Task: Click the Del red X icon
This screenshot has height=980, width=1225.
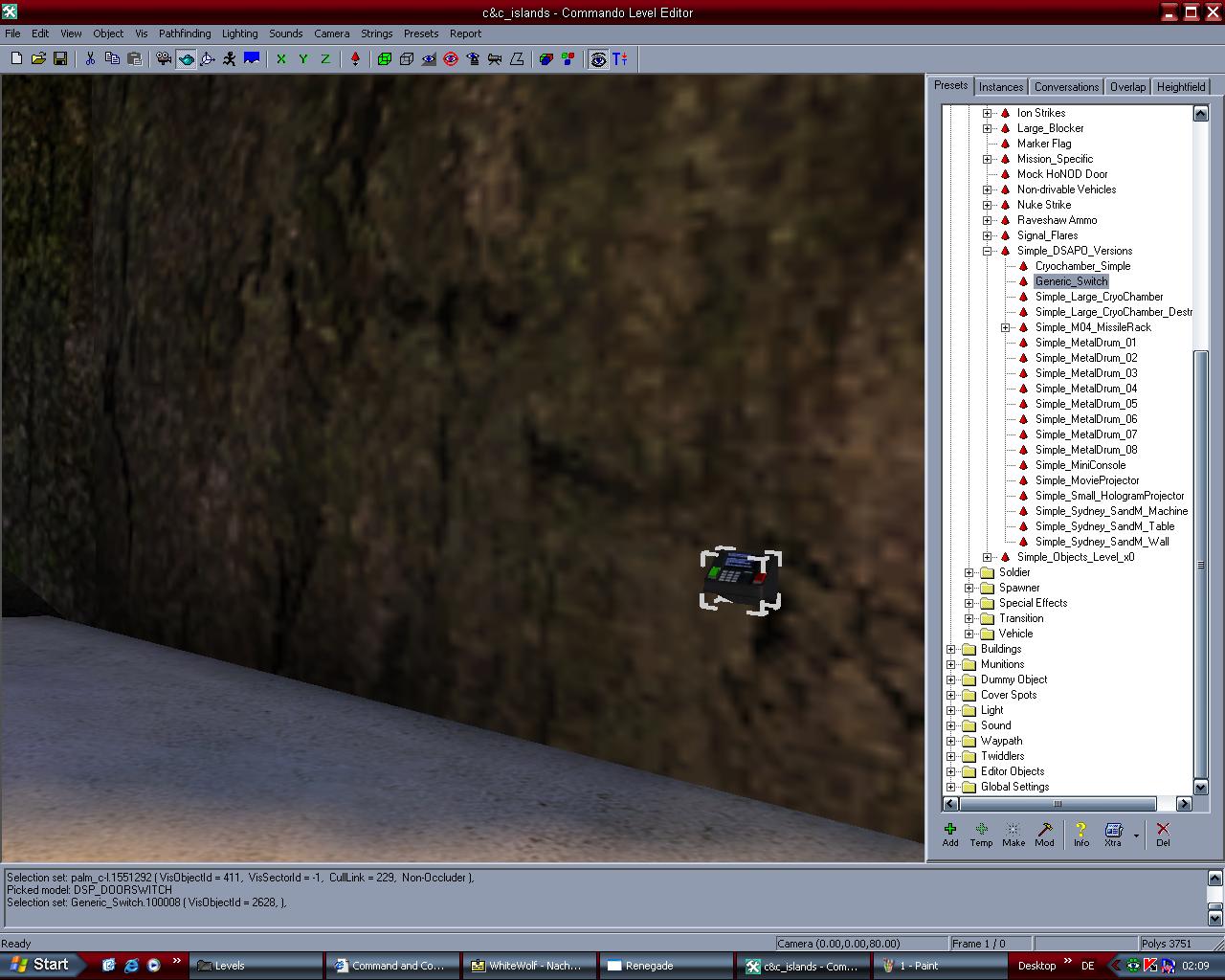Action: (1163, 834)
